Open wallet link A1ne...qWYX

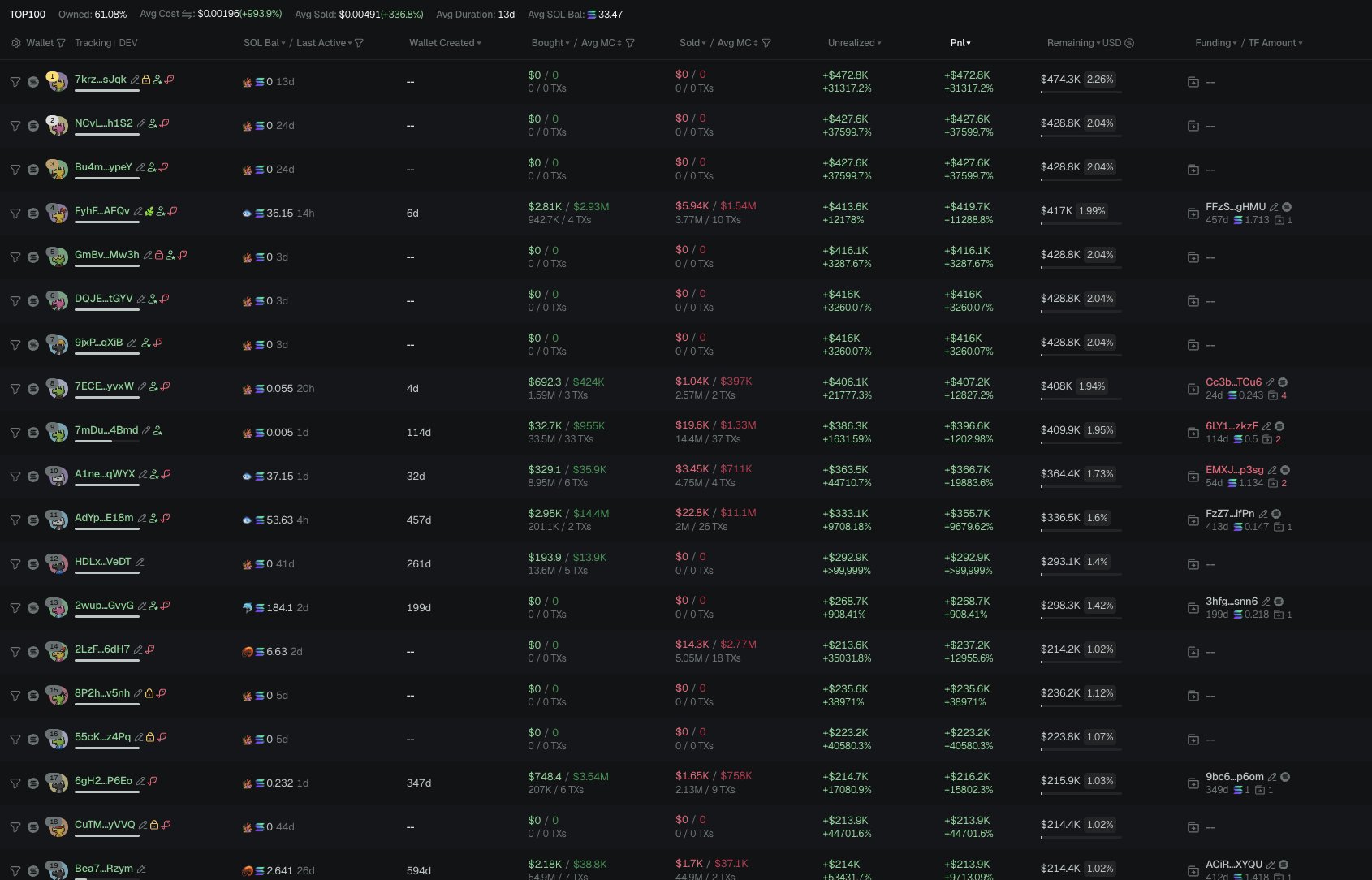(x=105, y=474)
